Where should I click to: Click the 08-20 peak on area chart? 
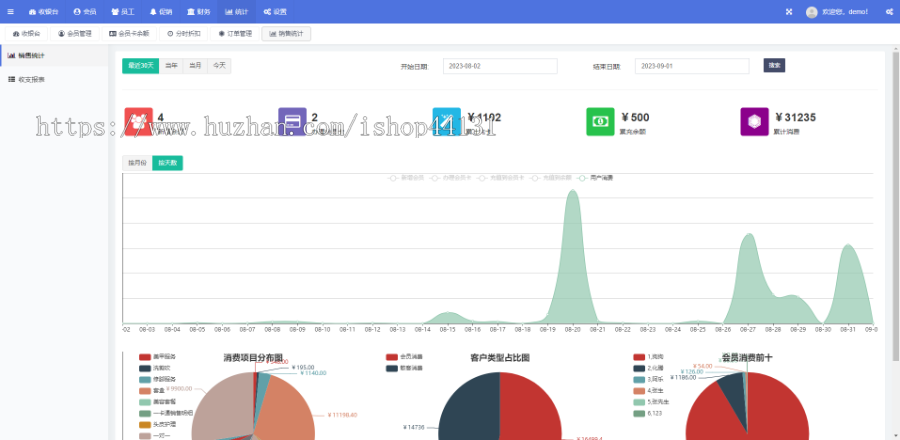point(572,192)
